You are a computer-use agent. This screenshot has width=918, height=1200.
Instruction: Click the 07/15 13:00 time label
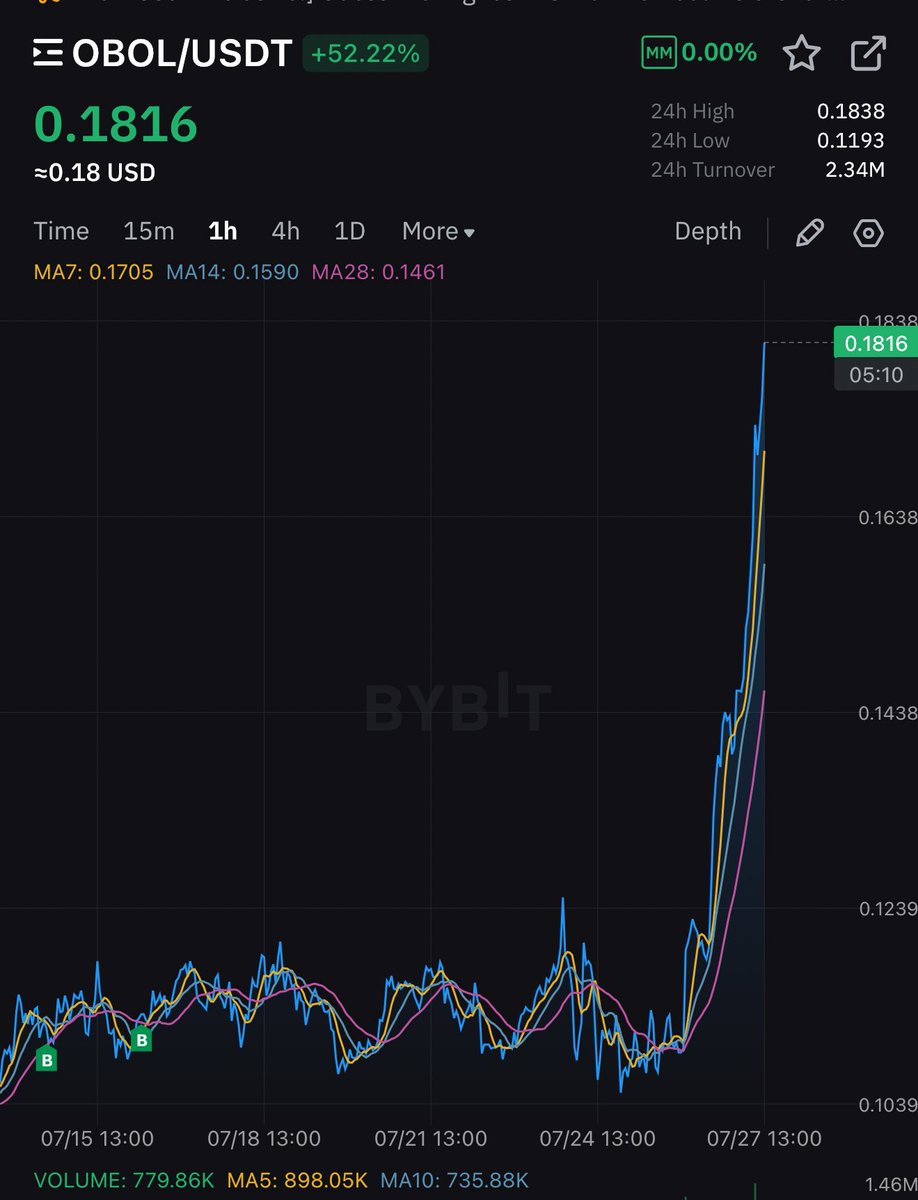point(97,1138)
